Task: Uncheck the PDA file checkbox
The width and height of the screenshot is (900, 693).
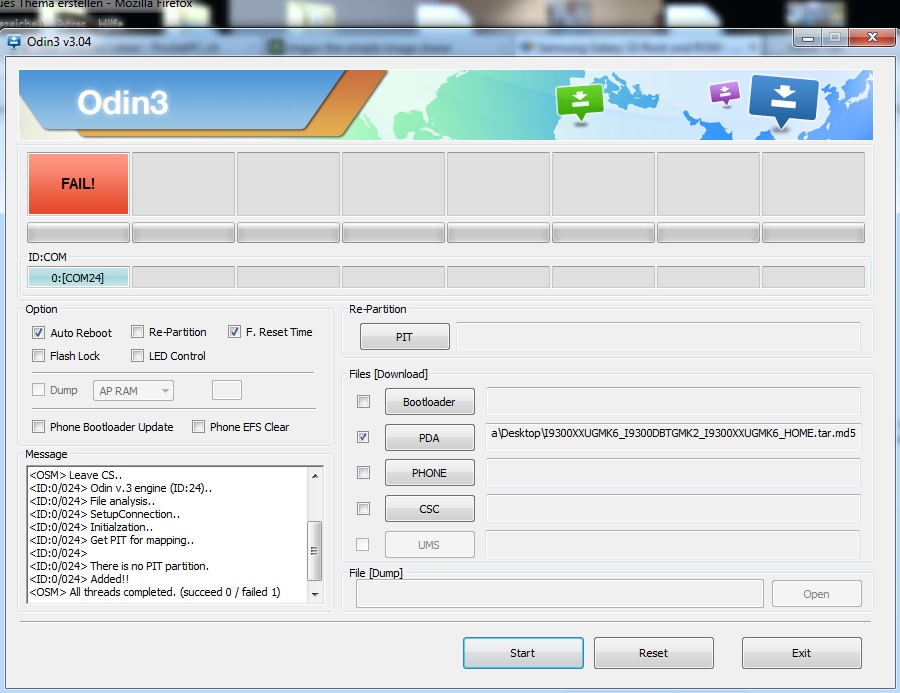Action: coord(363,437)
